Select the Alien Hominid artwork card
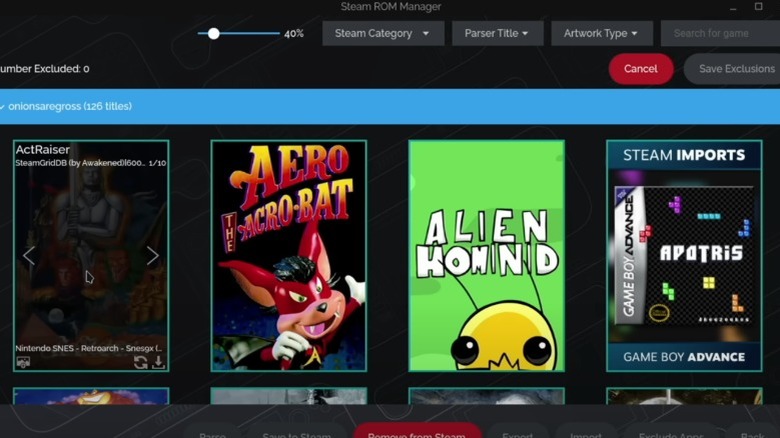Viewport: 780px width, 438px height. [487, 256]
